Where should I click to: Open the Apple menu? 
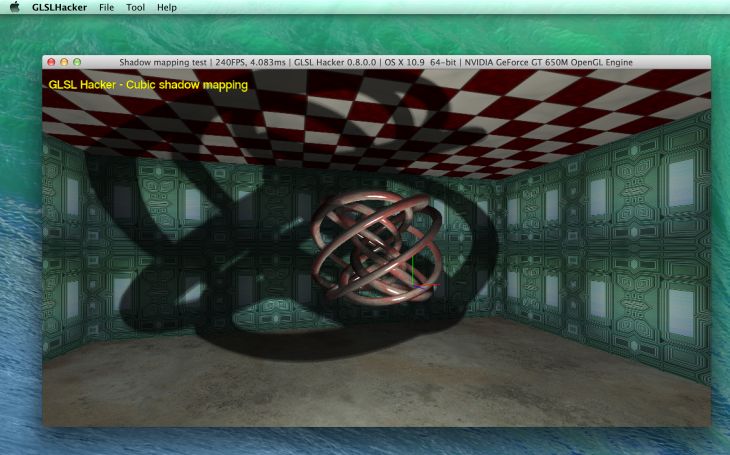15,7
